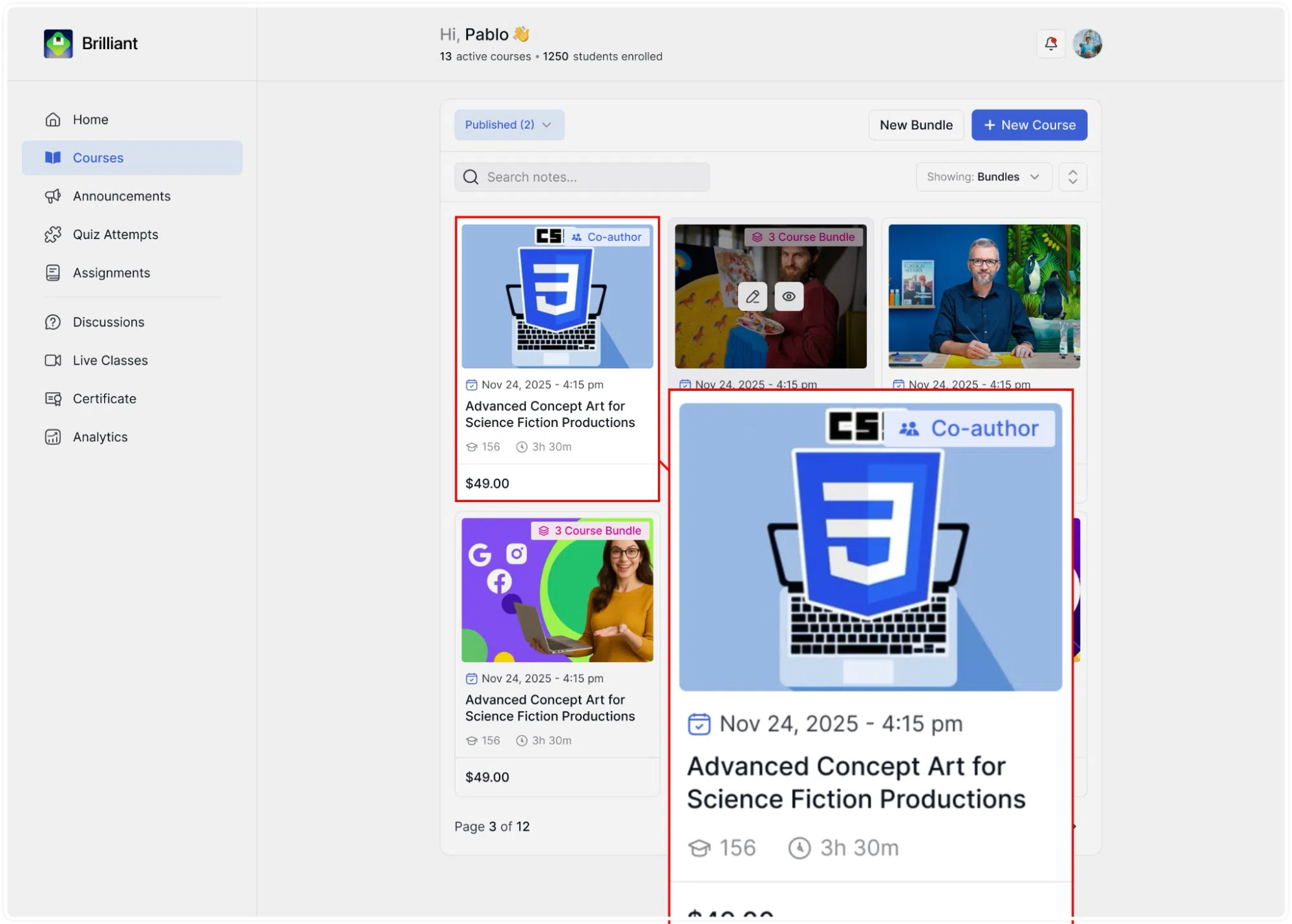
Task: Go to Home in sidebar
Action: pos(132,120)
